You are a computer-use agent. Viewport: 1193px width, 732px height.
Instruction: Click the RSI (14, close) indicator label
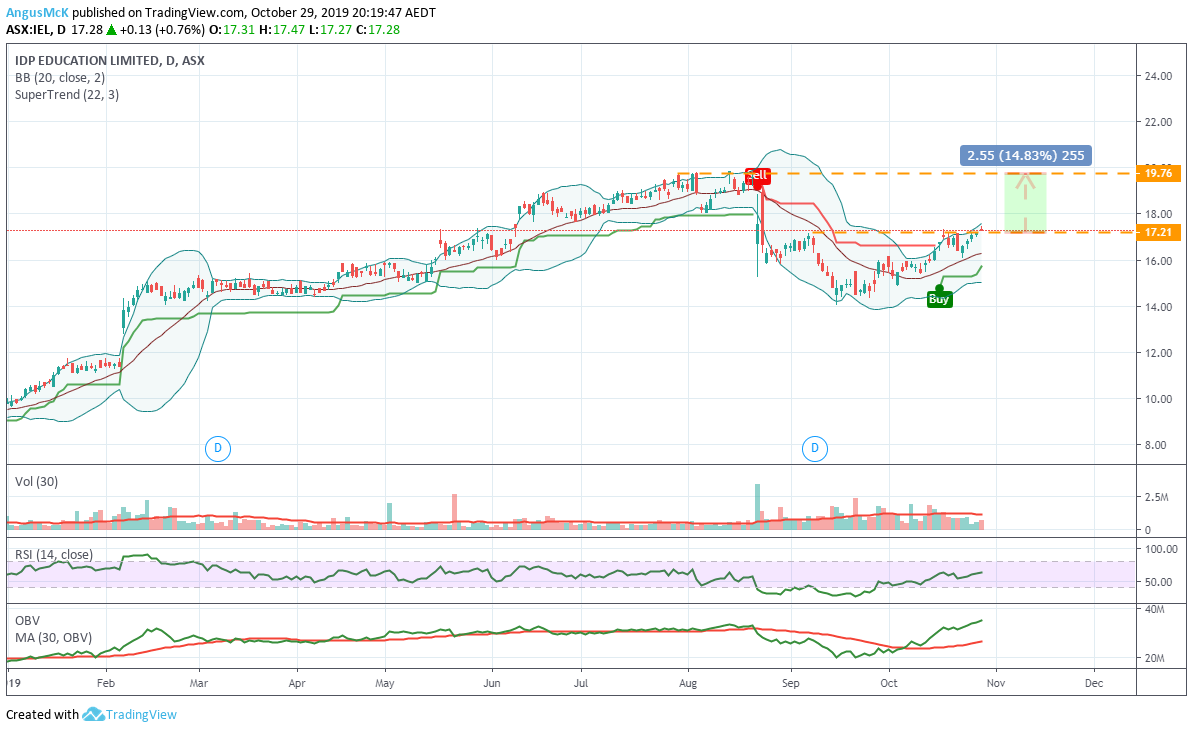coord(54,555)
